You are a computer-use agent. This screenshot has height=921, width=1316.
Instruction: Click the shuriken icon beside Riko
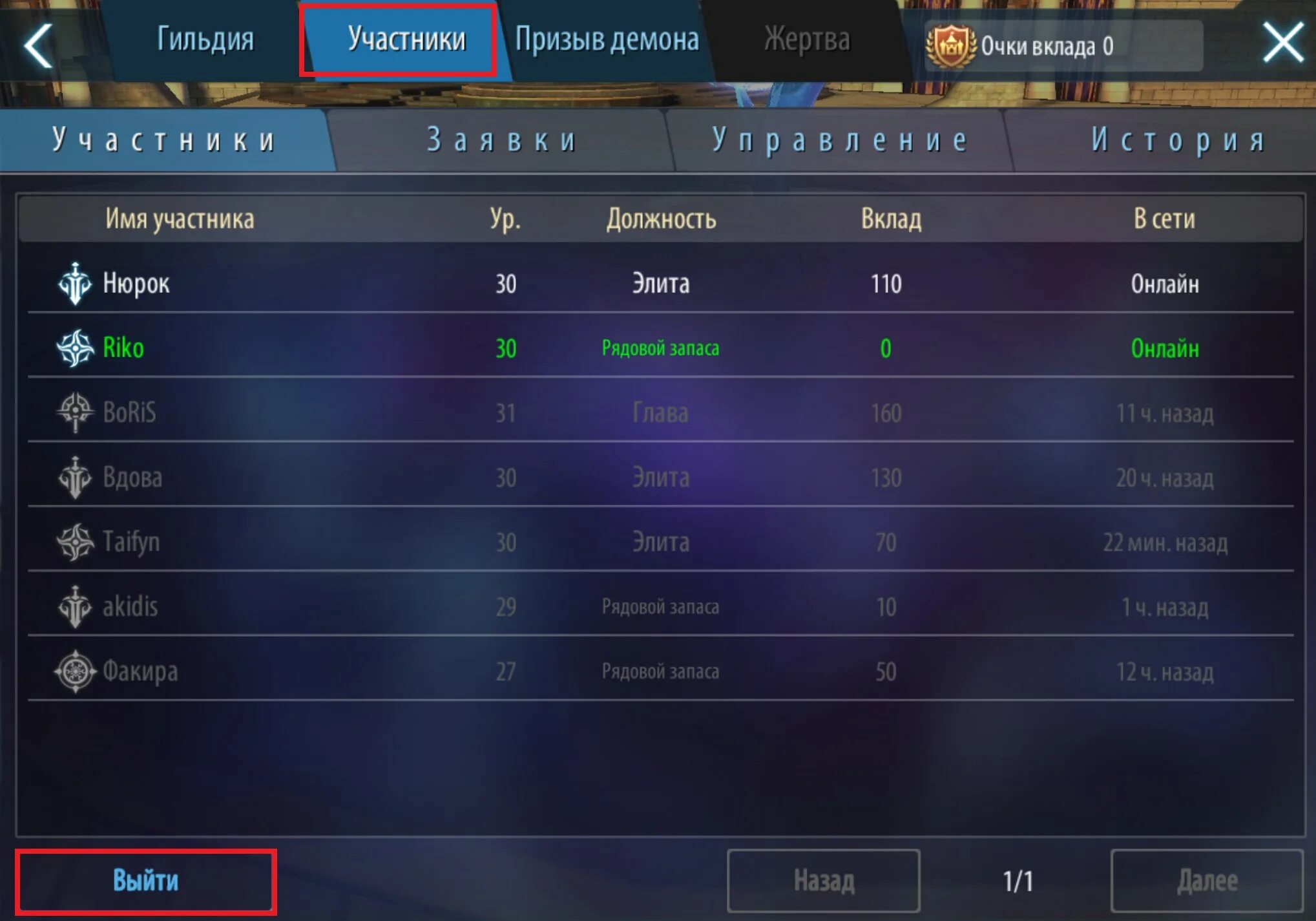pos(75,348)
